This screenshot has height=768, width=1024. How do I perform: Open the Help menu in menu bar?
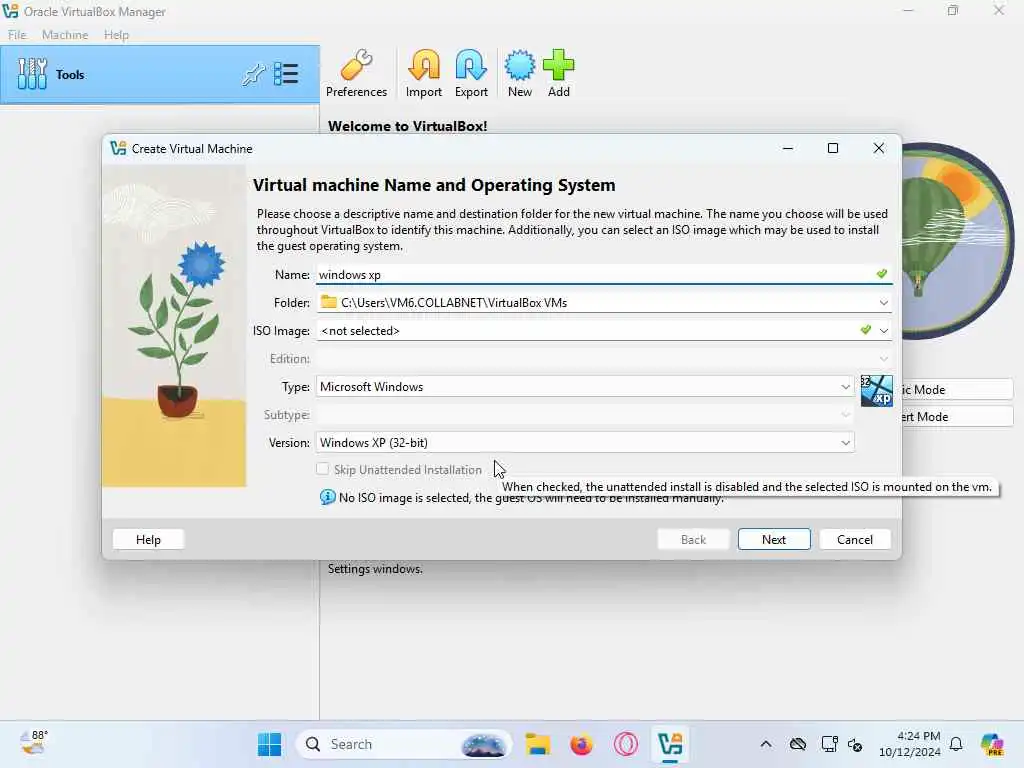[x=116, y=35]
